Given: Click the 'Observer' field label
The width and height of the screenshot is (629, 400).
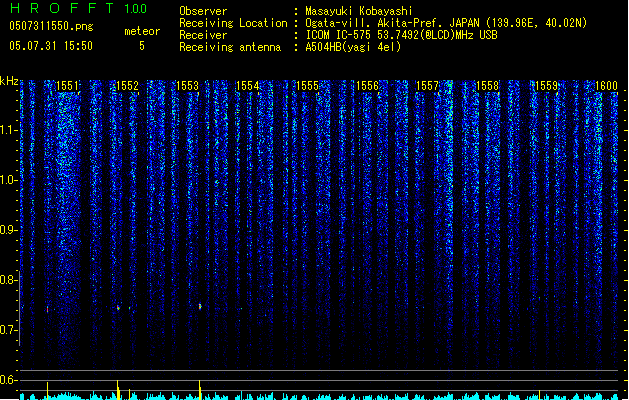Looking at the screenshot, I should [203, 11].
